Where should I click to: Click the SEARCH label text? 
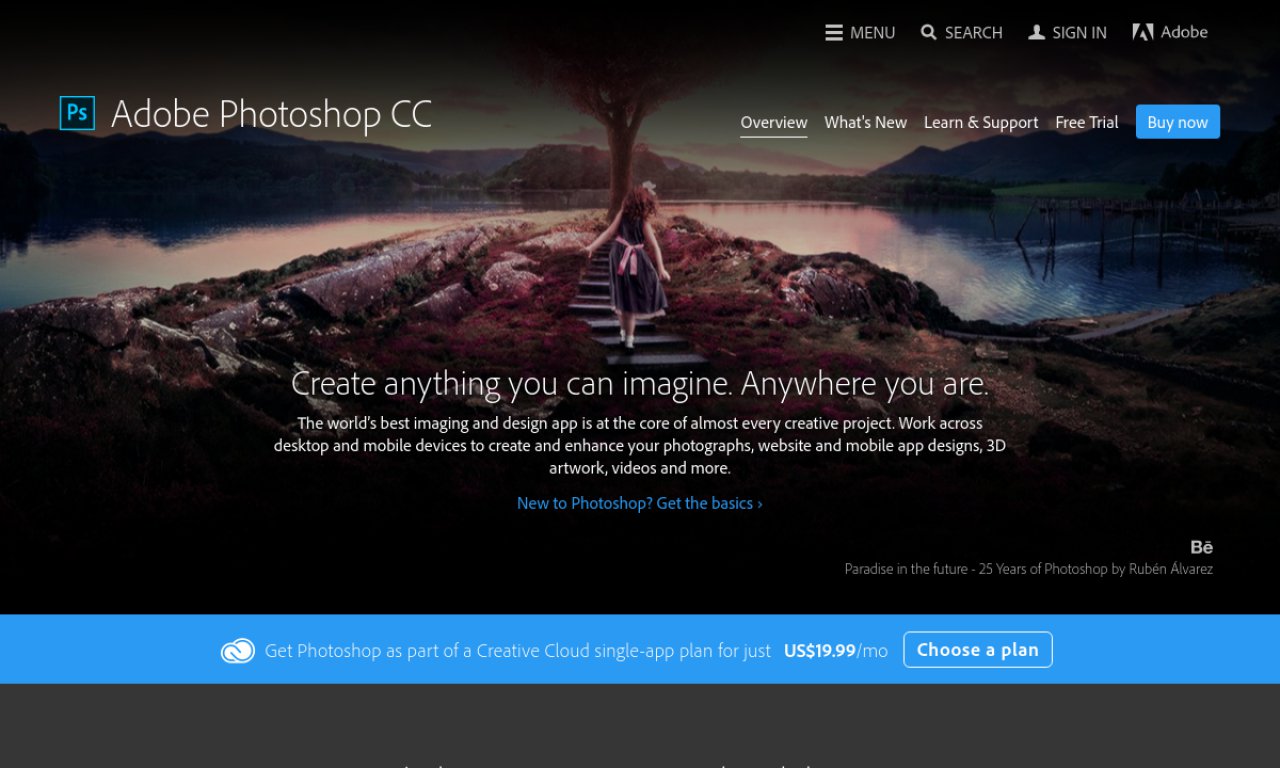pyautogui.click(x=973, y=33)
